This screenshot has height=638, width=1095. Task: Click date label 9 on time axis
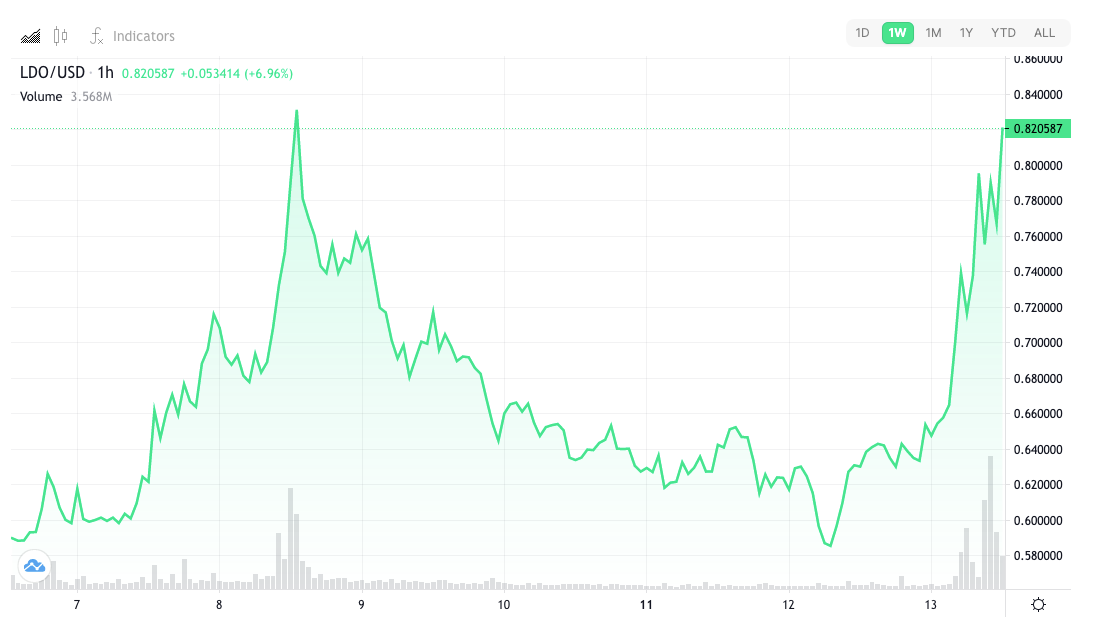pos(361,604)
